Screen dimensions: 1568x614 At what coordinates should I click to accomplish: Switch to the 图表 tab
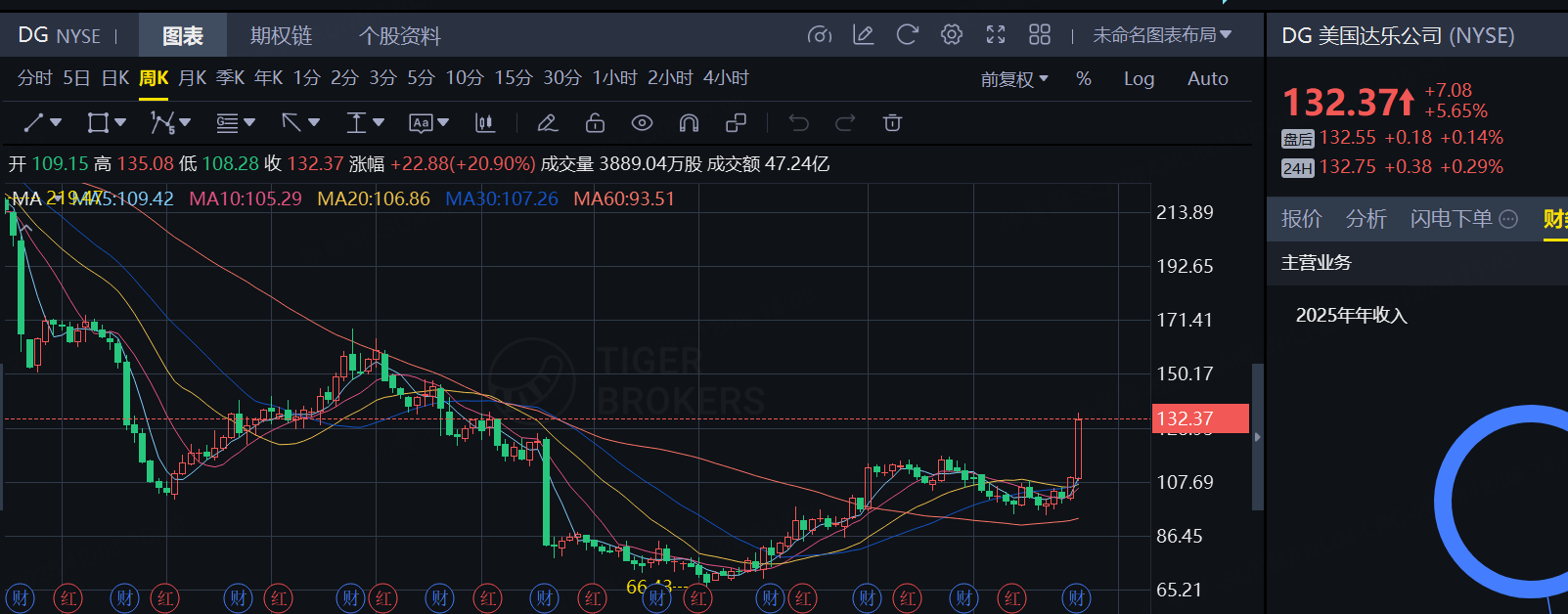coord(183,36)
